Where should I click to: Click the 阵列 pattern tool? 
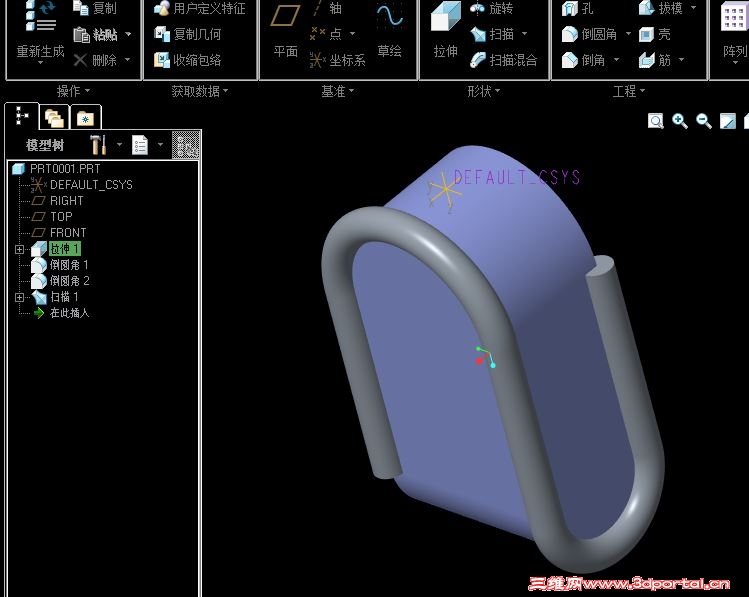click(735, 30)
